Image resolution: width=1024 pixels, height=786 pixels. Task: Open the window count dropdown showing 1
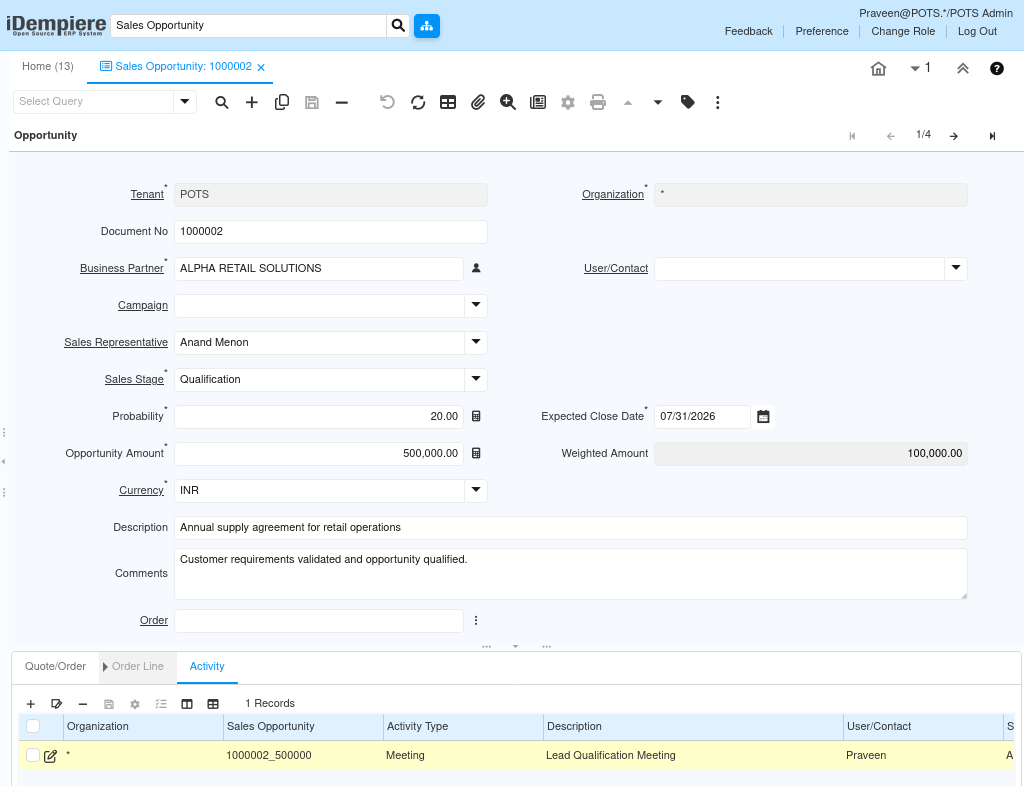tap(920, 68)
